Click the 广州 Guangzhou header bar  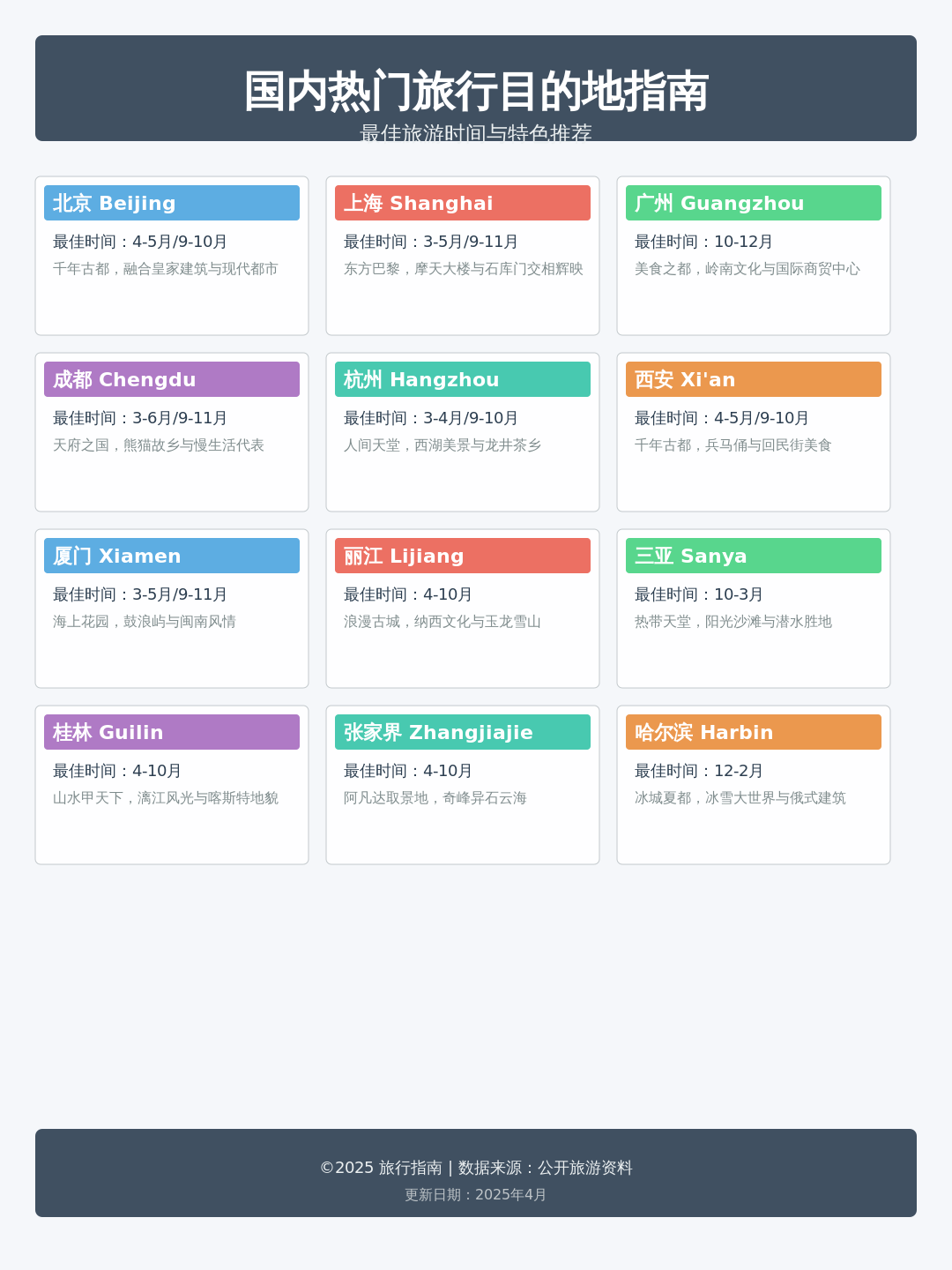pos(754,203)
